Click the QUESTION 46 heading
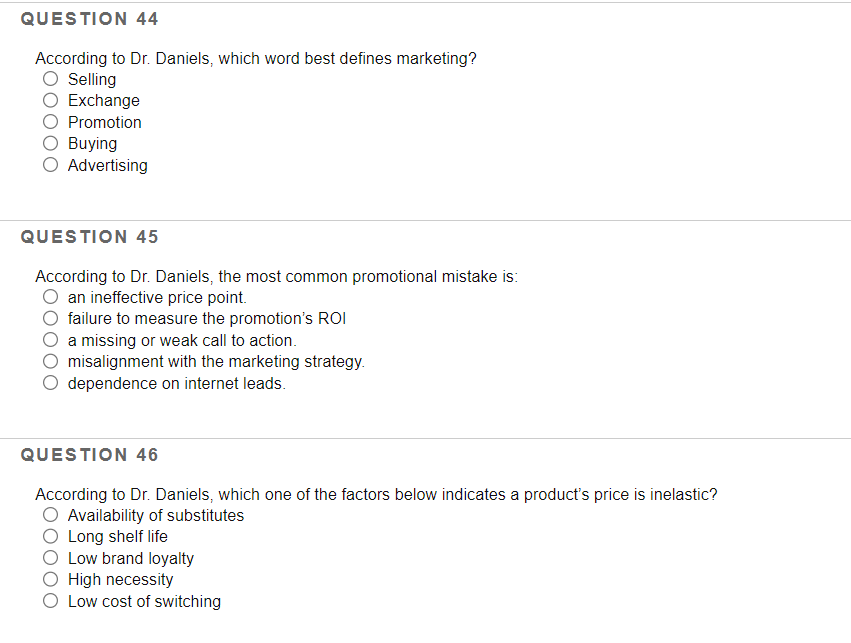The image size is (851, 643). (89, 455)
